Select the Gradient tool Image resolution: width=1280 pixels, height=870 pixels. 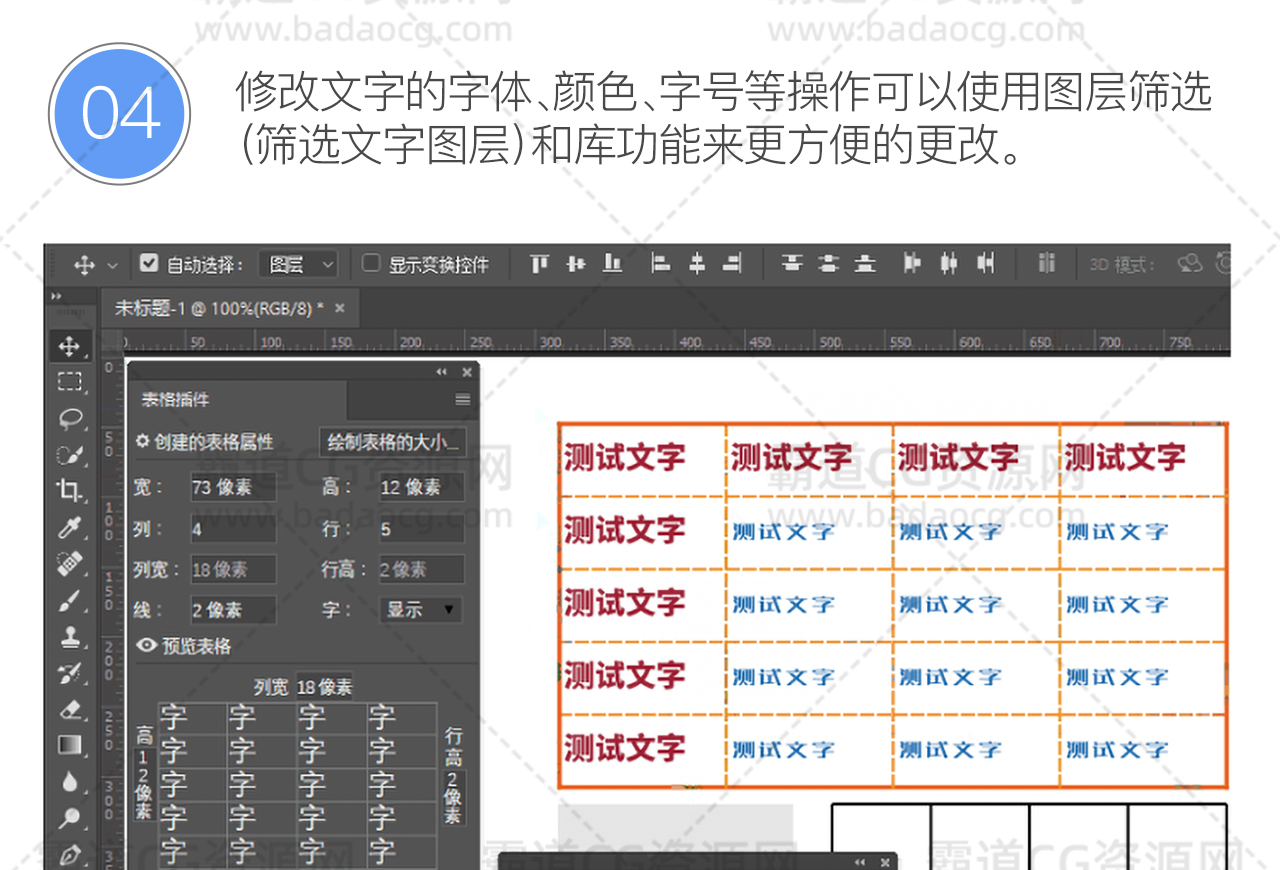[69, 746]
